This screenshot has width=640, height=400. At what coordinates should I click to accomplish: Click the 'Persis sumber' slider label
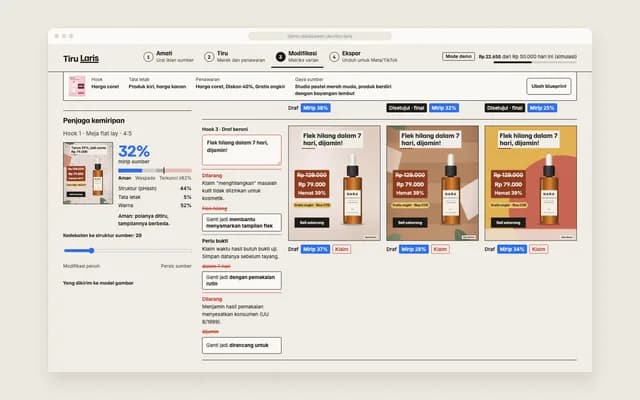176,266
